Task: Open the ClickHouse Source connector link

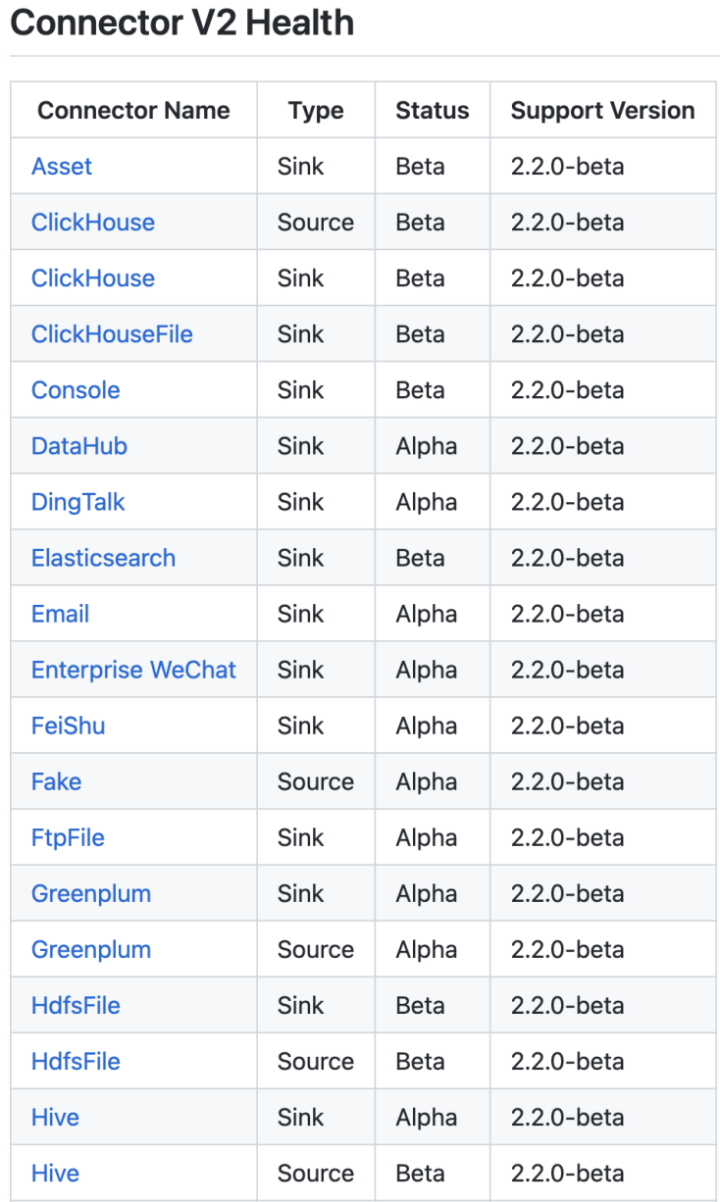Action: [x=93, y=222]
